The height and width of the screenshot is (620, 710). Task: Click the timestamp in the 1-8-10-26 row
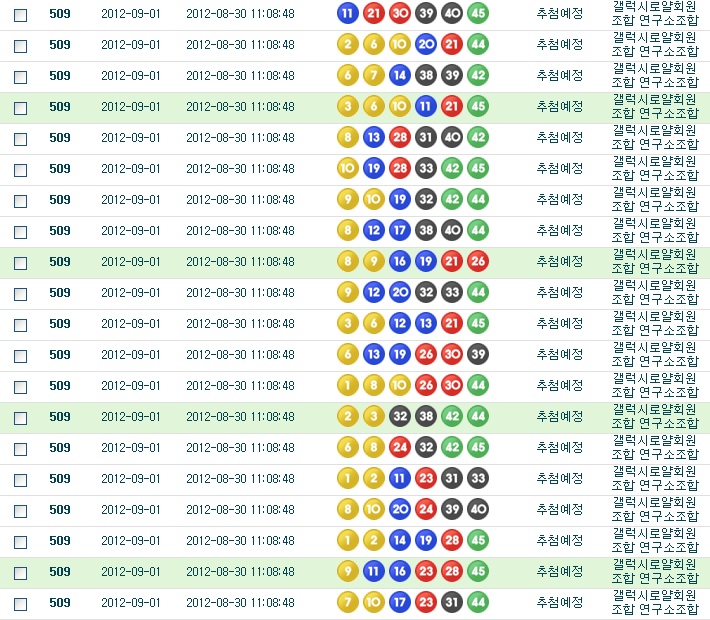pyautogui.click(x=240, y=385)
